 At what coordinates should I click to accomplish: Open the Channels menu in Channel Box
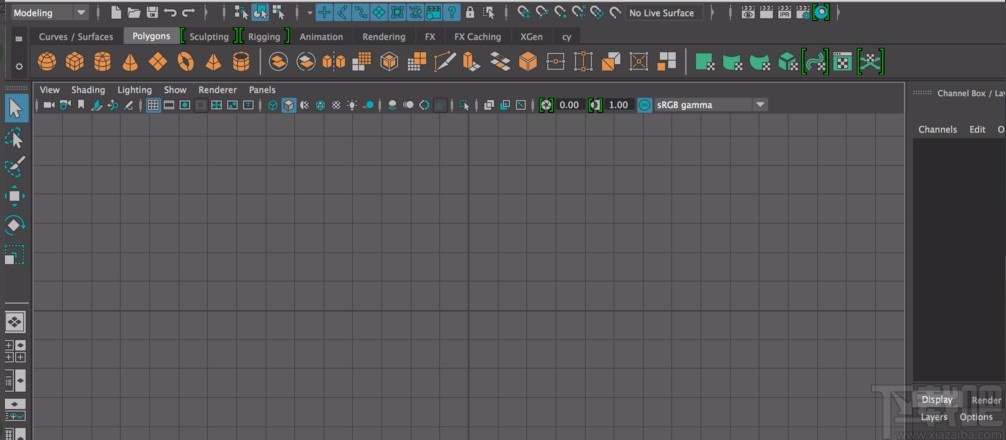[x=937, y=130]
